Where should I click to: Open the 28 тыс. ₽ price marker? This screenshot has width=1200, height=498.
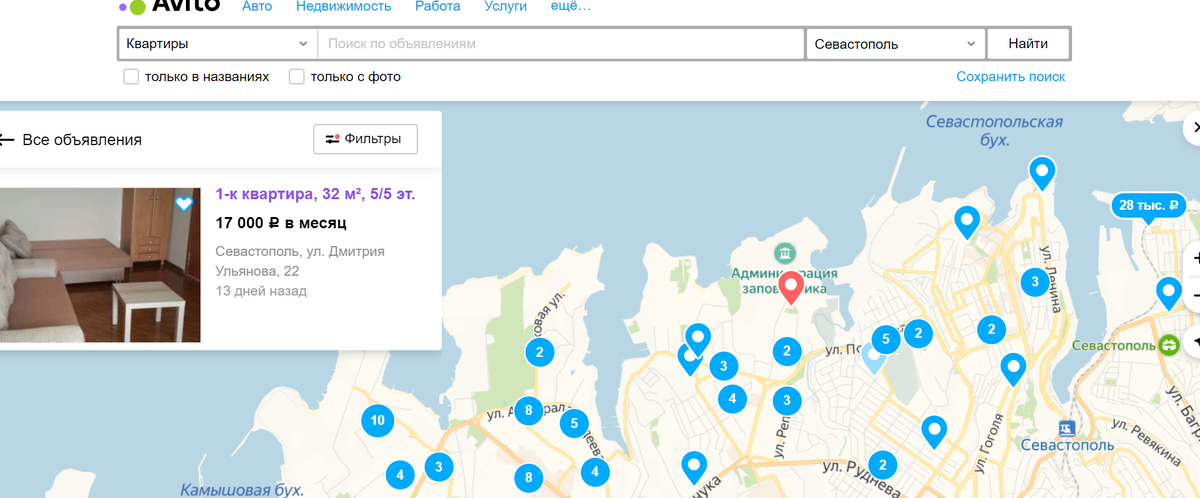click(x=1148, y=206)
